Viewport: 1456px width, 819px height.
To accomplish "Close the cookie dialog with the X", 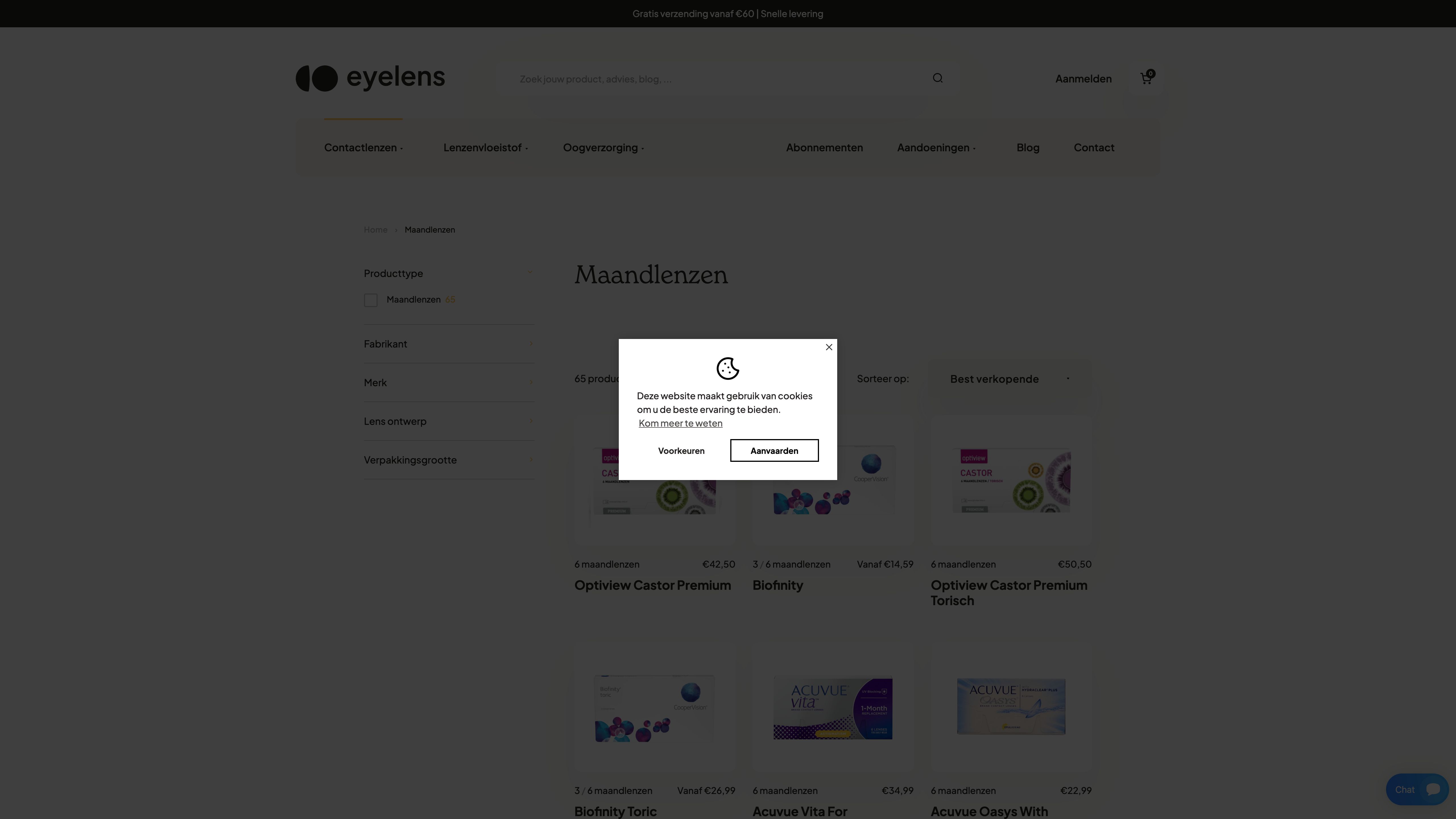I will 829,347.
